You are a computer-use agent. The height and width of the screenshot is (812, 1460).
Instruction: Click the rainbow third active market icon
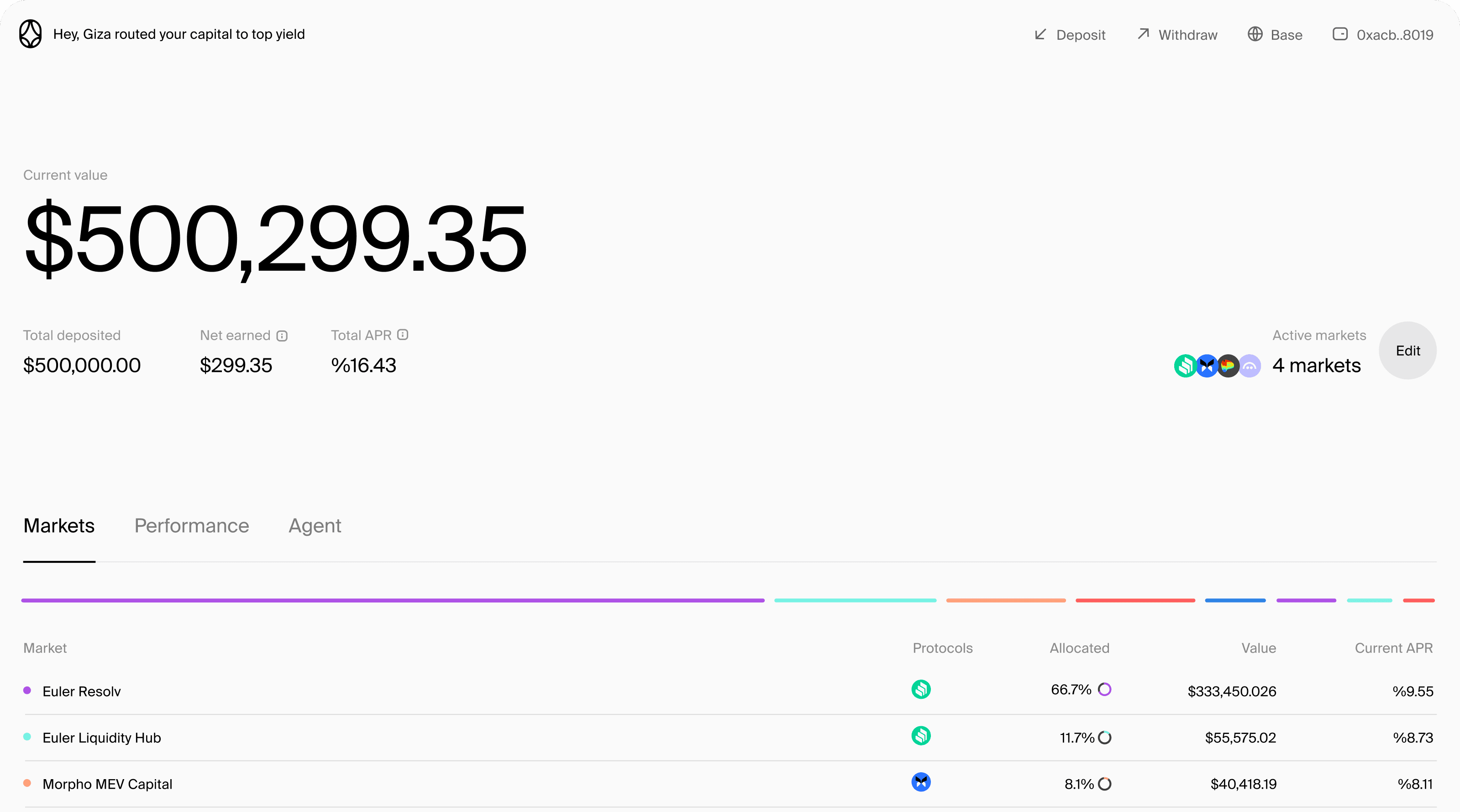coord(1228,366)
